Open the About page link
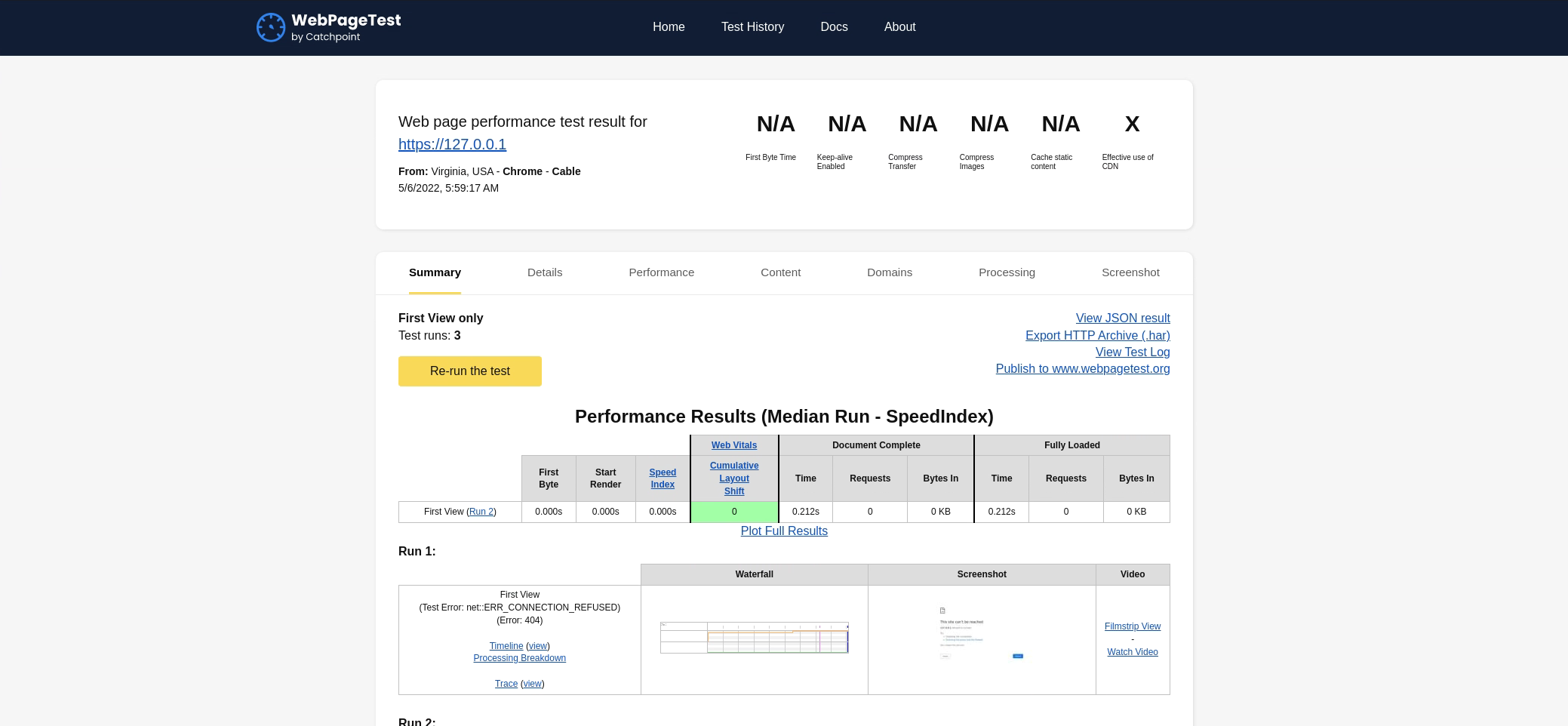The image size is (1568, 726). pyautogui.click(x=899, y=26)
